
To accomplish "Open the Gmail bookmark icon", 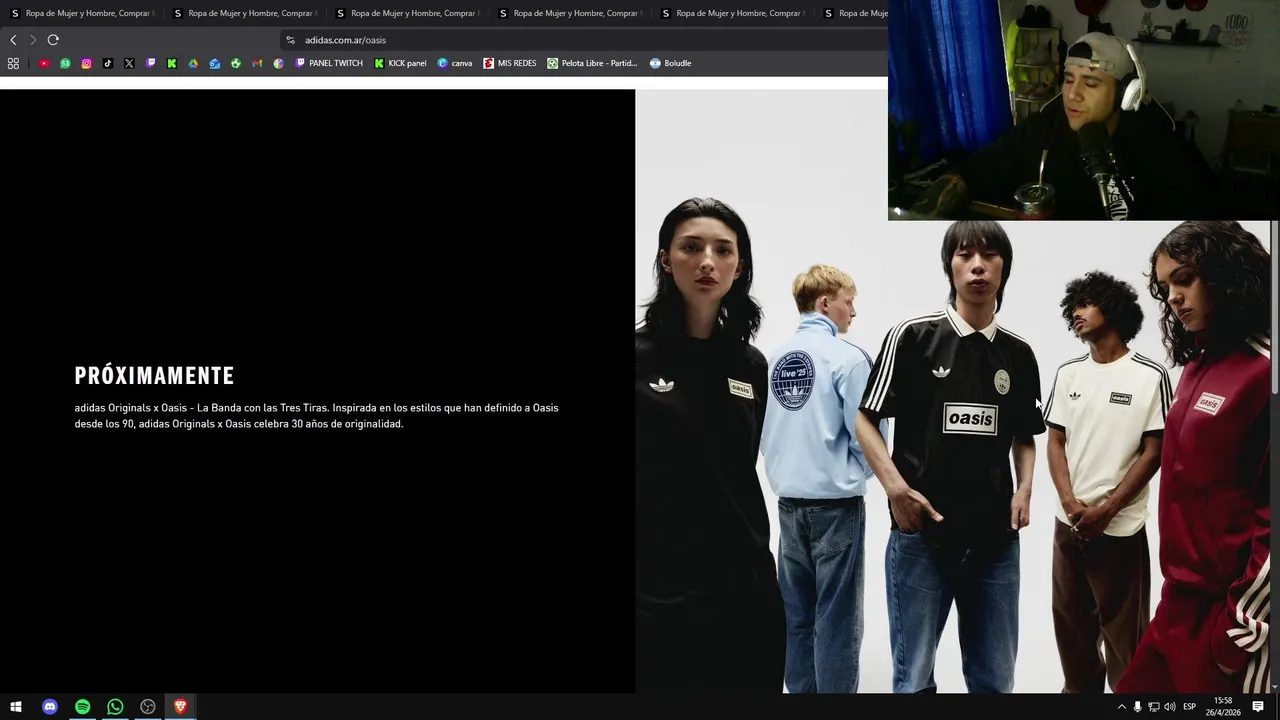I will point(257,63).
